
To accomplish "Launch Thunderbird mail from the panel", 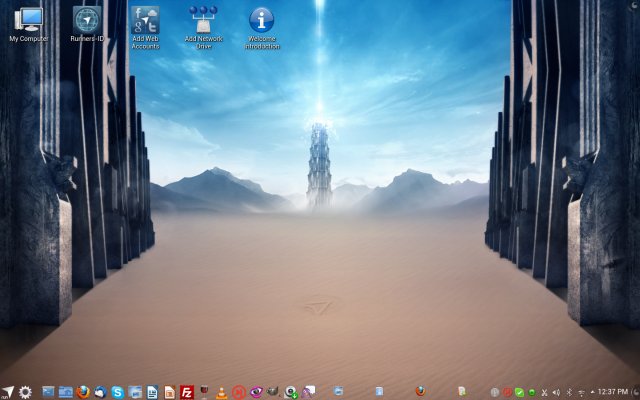I will tap(100, 392).
